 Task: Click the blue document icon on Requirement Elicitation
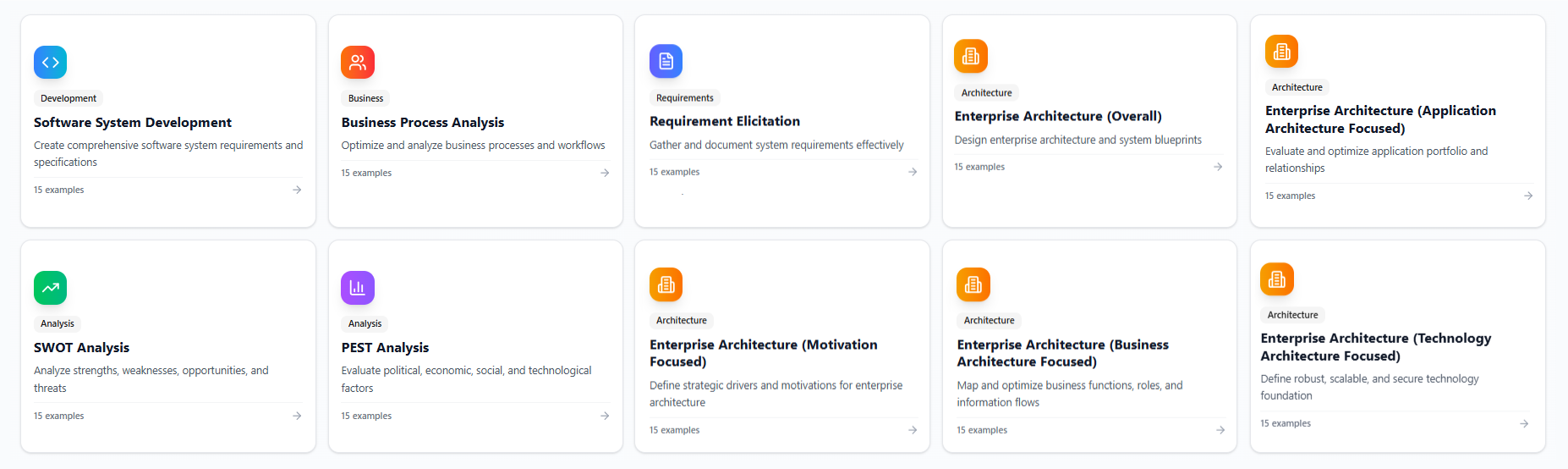666,61
